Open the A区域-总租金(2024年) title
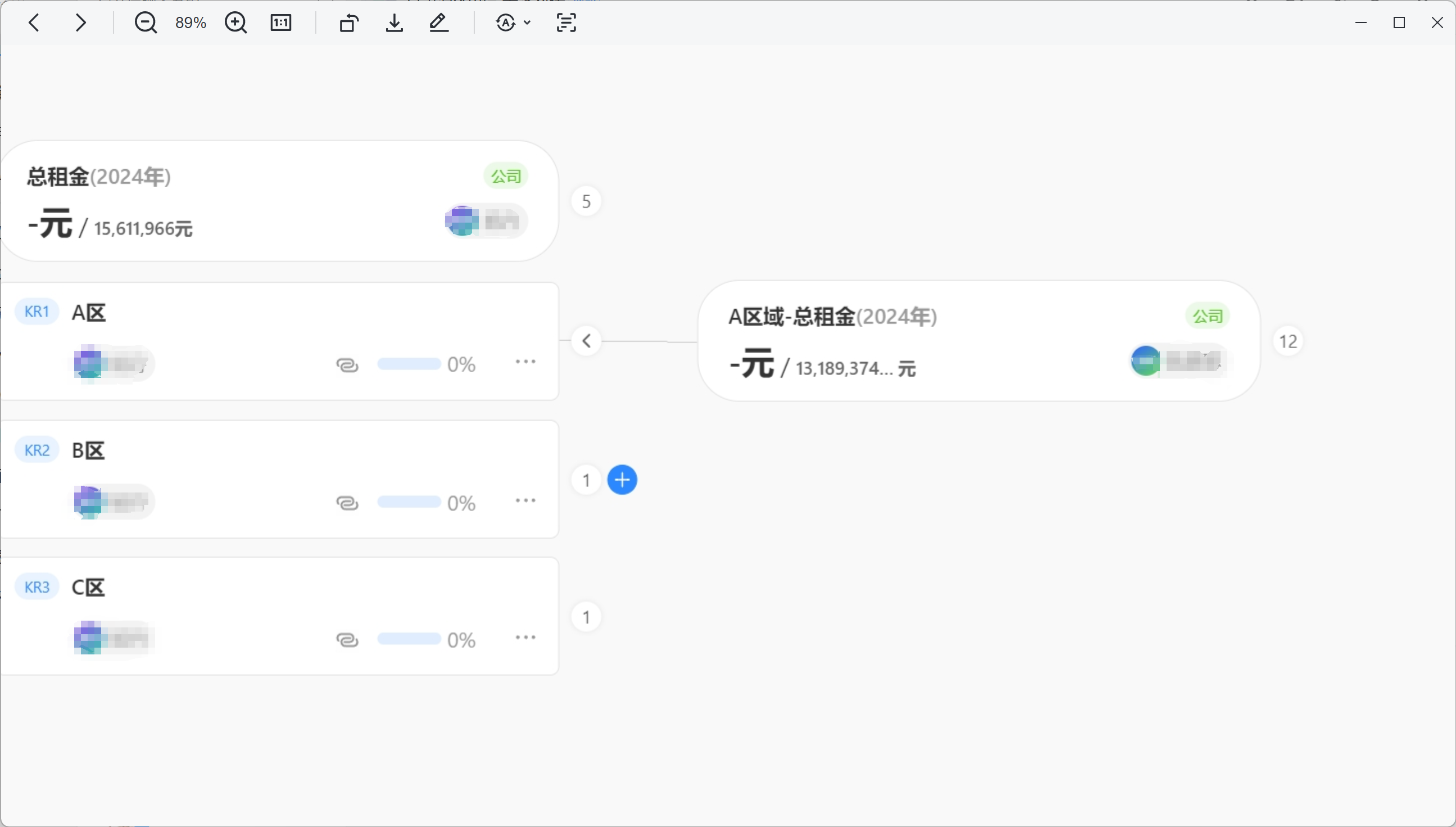 point(833,317)
